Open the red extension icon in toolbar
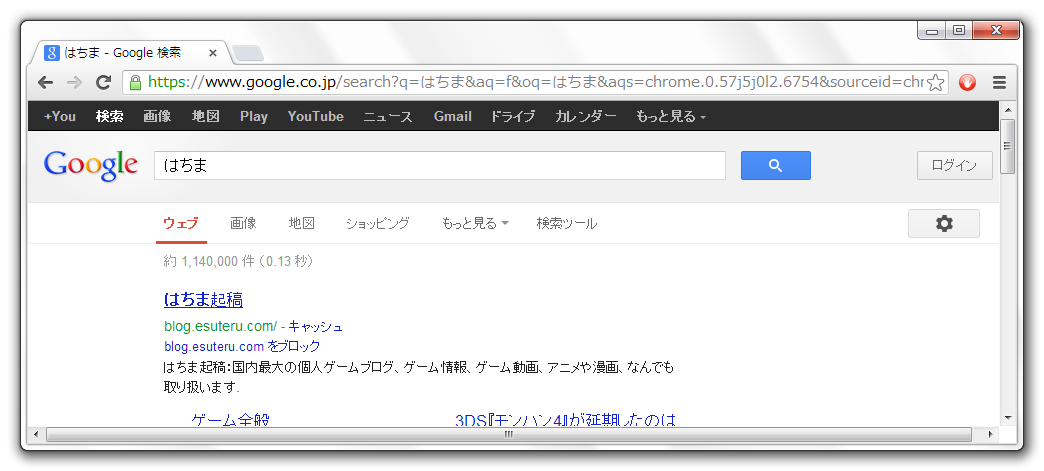Screen dimensions: 1044x471 point(967,83)
